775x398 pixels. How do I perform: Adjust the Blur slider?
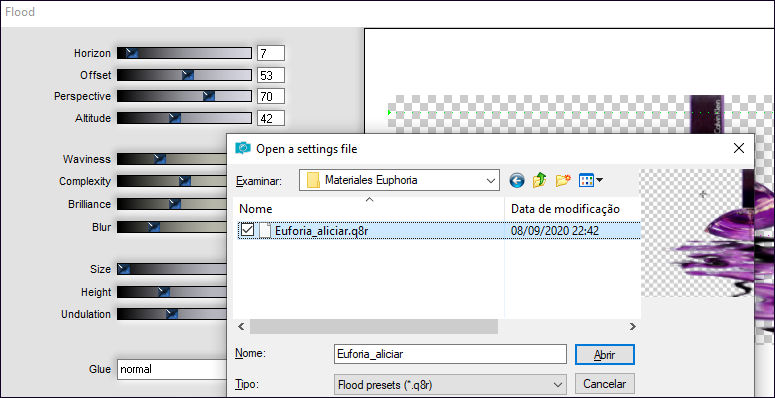pyautogui.click(x=172, y=227)
